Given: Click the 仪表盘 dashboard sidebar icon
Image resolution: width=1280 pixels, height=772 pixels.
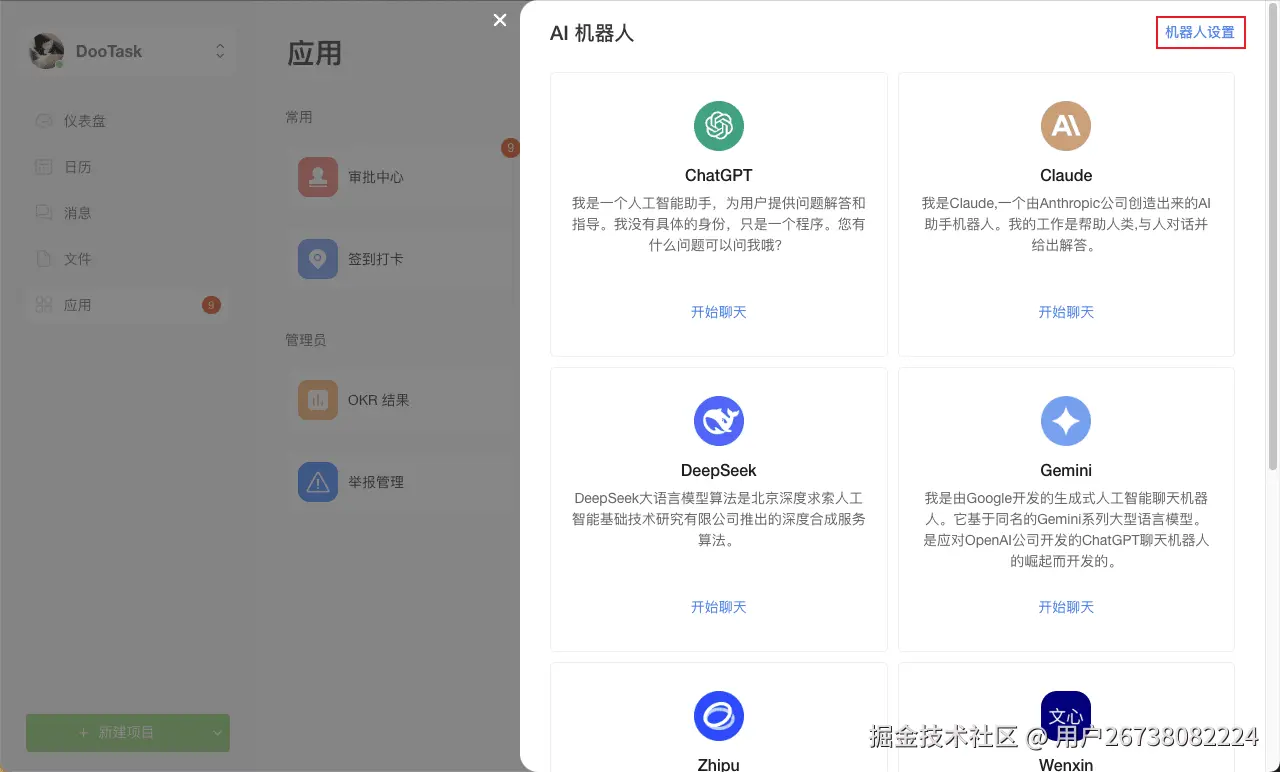Looking at the screenshot, I should tap(44, 121).
